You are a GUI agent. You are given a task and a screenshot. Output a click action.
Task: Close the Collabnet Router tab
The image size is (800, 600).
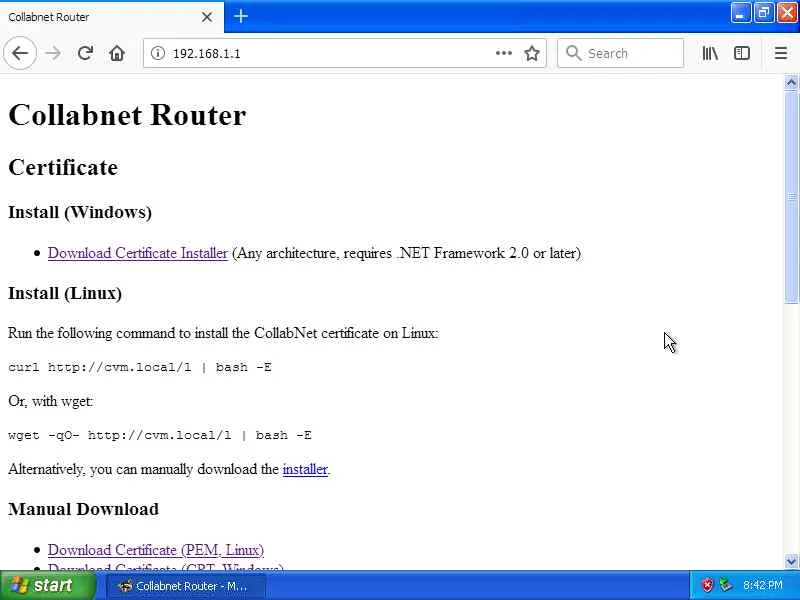coord(207,17)
